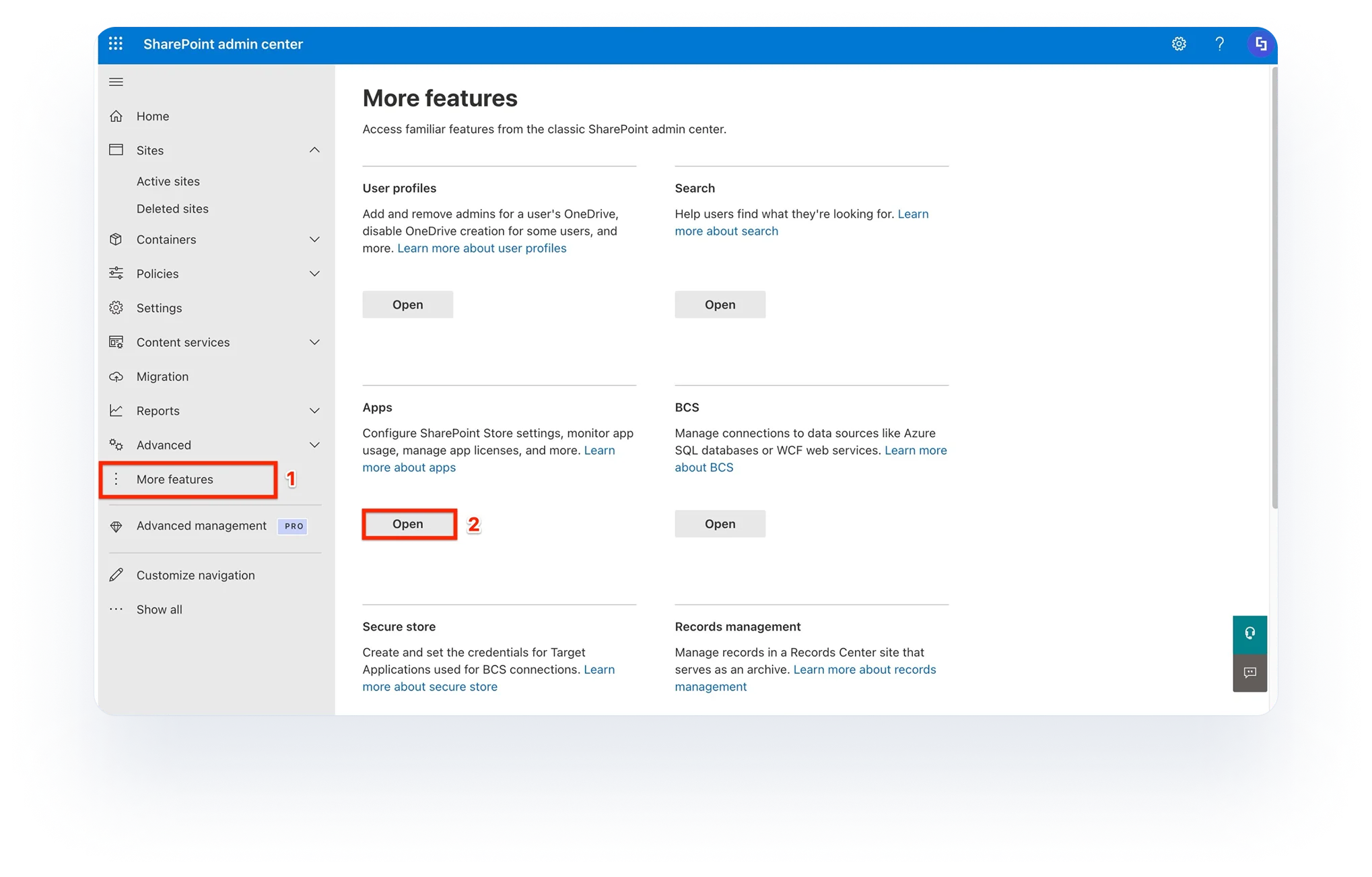Expand the Reports section chevron
This screenshot has width=1372, height=877.
pos(314,410)
